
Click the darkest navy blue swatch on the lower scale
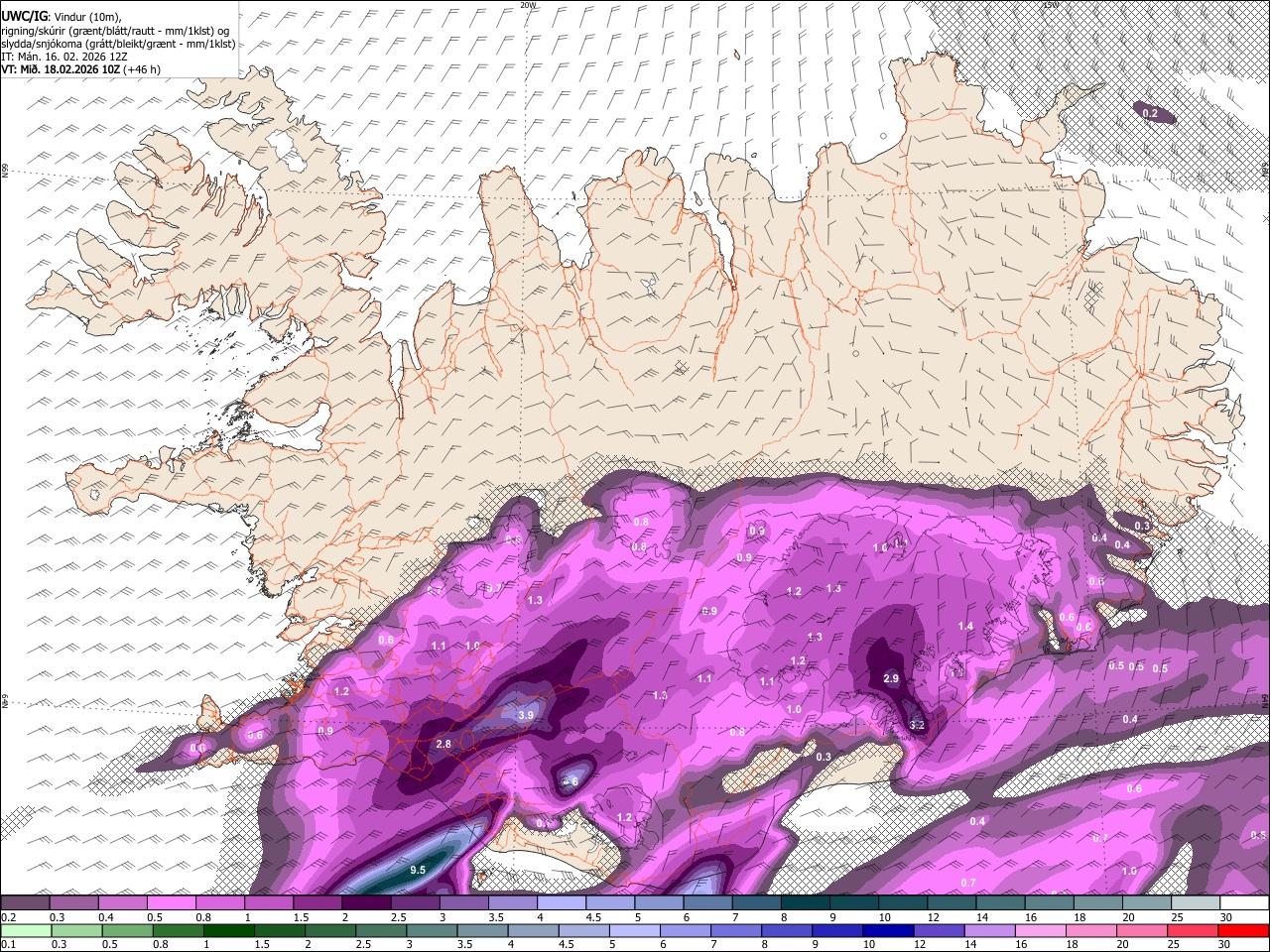tap(886, 931)
